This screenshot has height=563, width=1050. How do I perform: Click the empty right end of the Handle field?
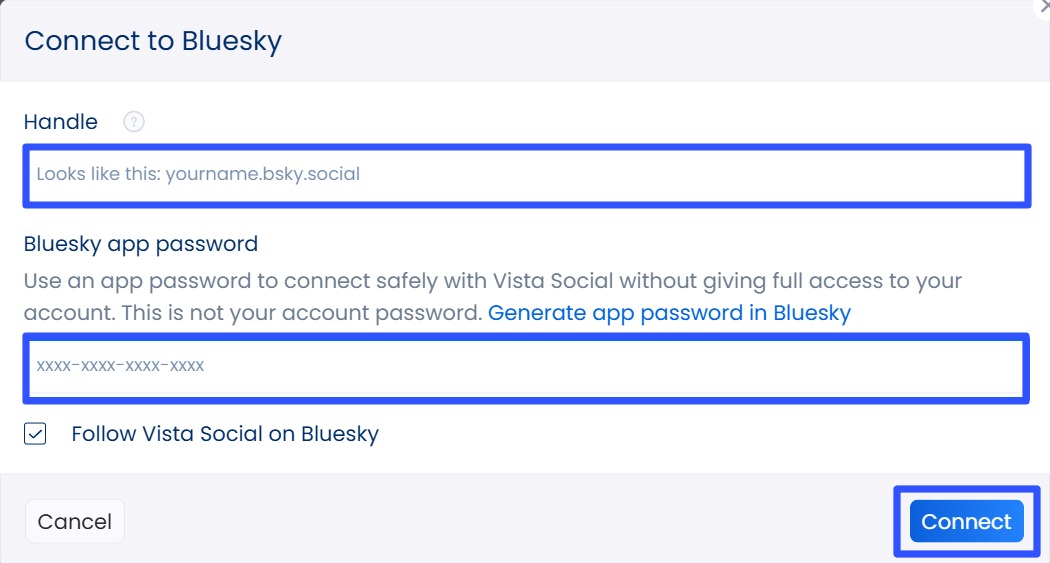tap(900, 175)
